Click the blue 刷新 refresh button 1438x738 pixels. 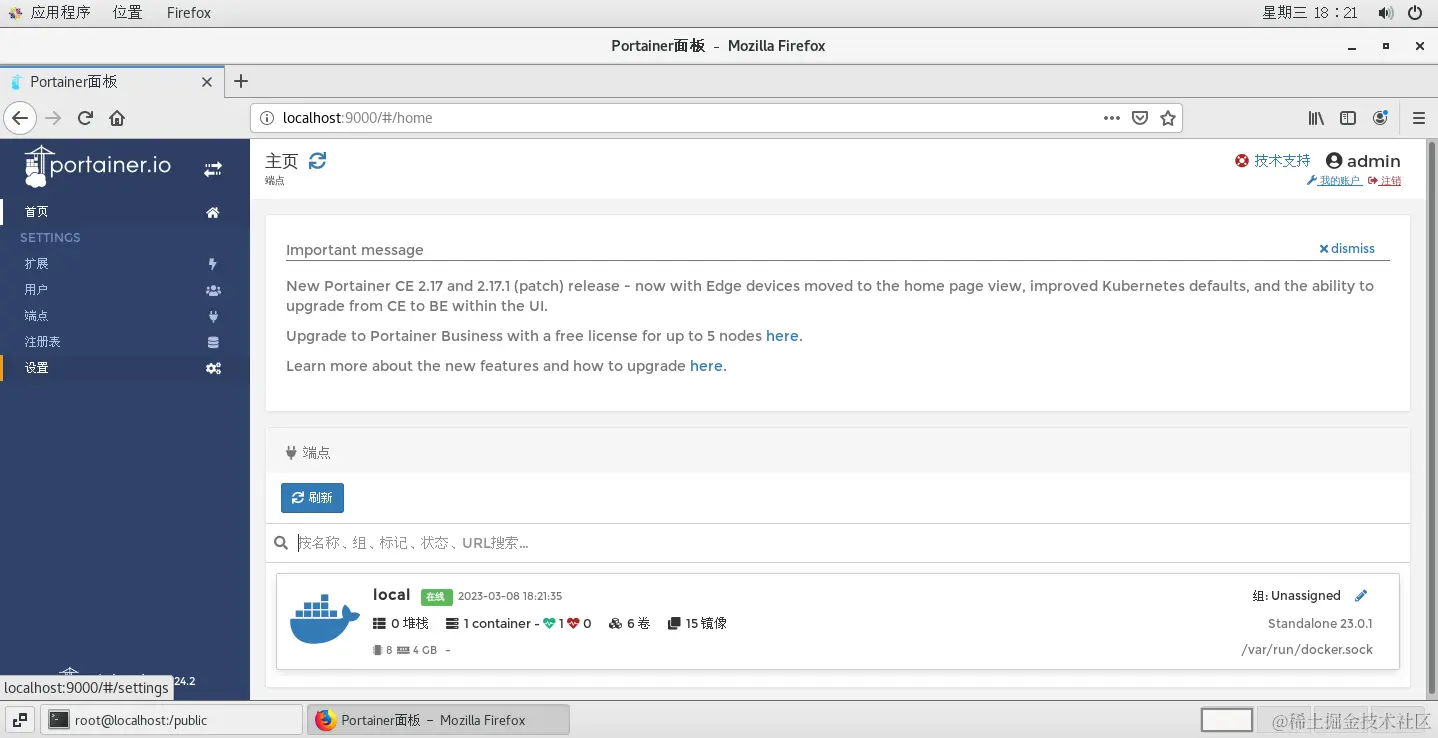click(312, 498)
